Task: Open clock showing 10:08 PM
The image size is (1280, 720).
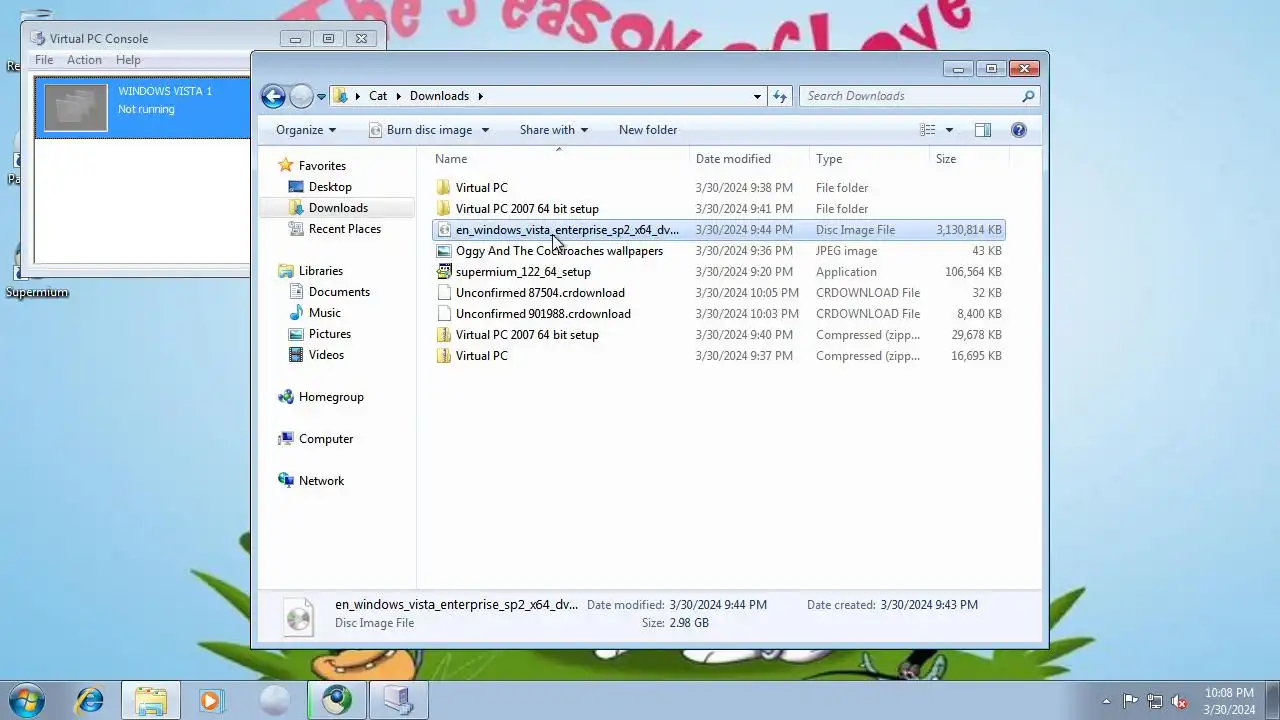Action: tap(1230, 701)
